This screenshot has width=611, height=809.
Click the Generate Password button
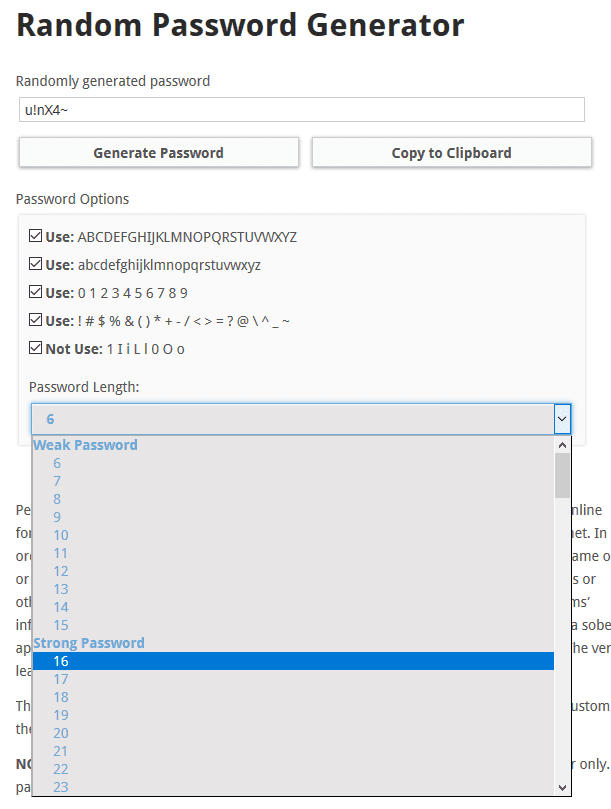(158, 153)
